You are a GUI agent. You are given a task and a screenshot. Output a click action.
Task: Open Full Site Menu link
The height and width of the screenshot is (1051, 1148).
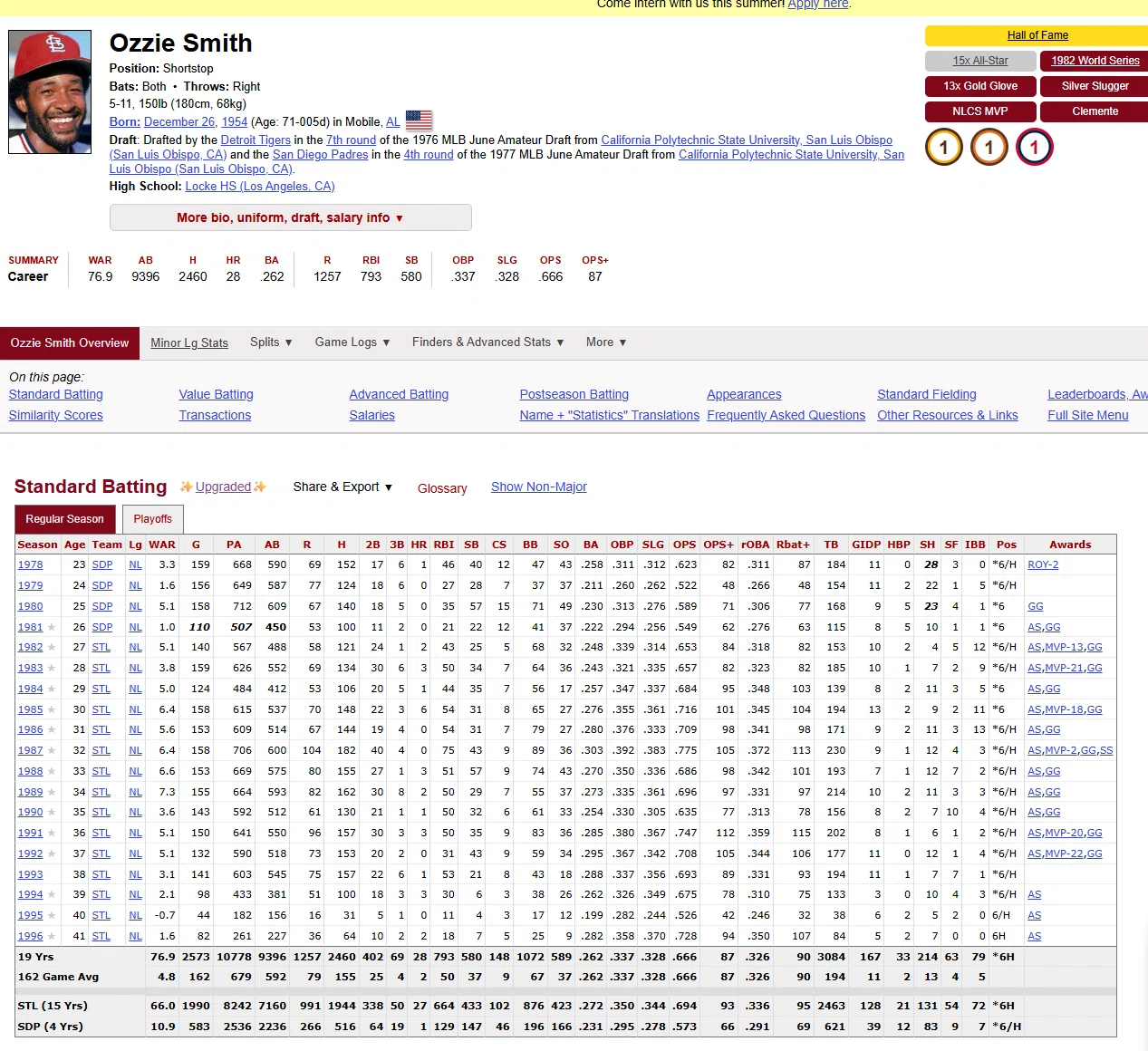click(x=1088, y=415)
